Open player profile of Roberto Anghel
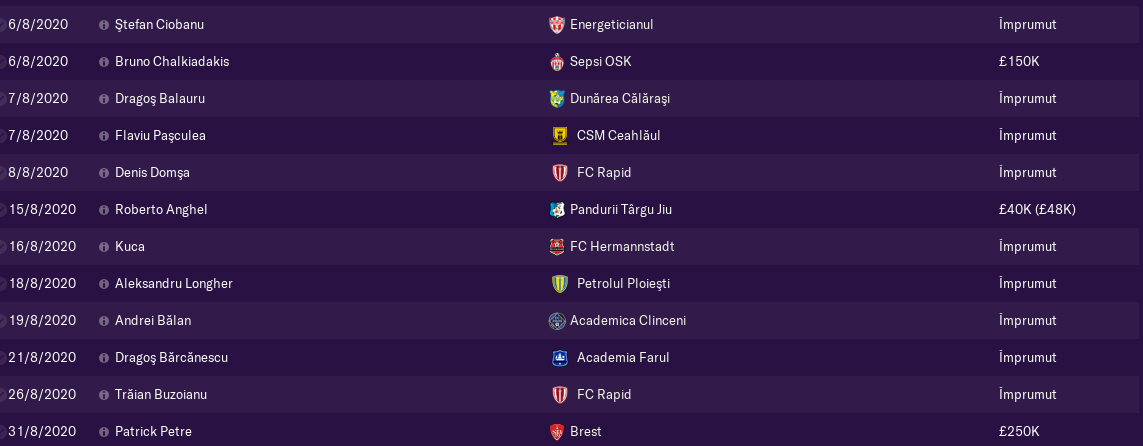 (161, 210)
